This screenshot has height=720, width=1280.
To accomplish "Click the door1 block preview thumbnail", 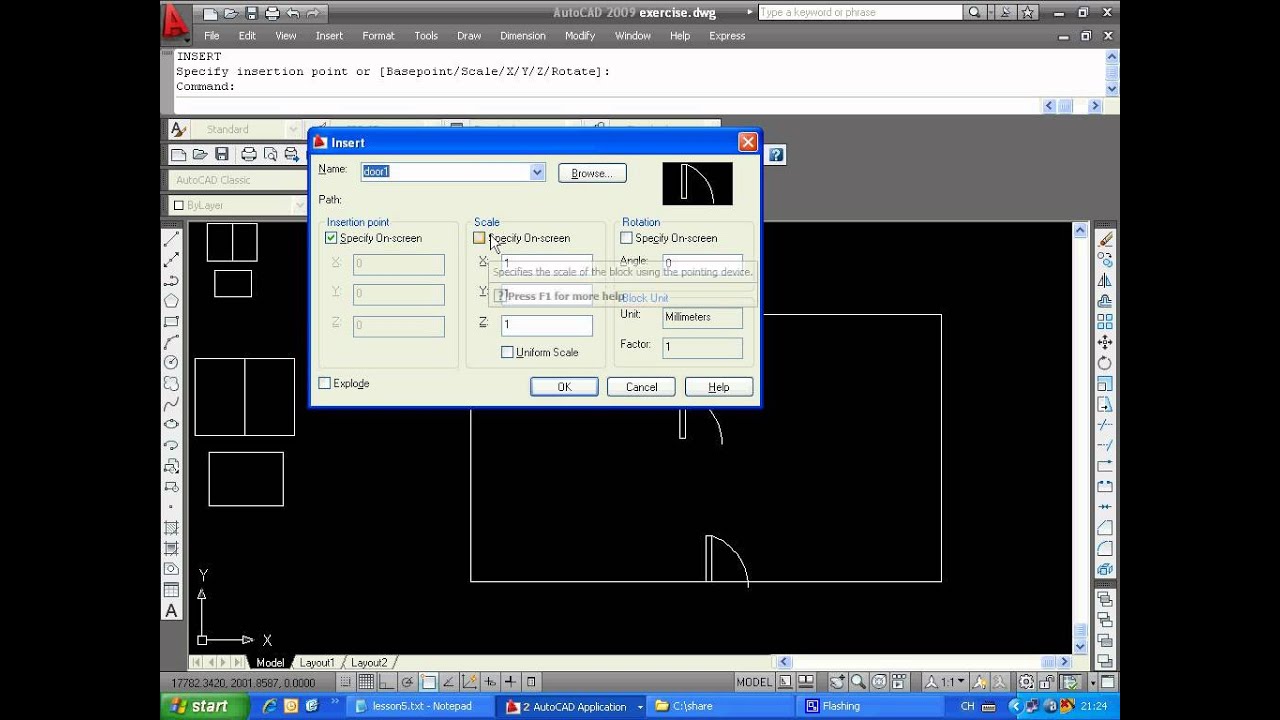I will [698, 183].
